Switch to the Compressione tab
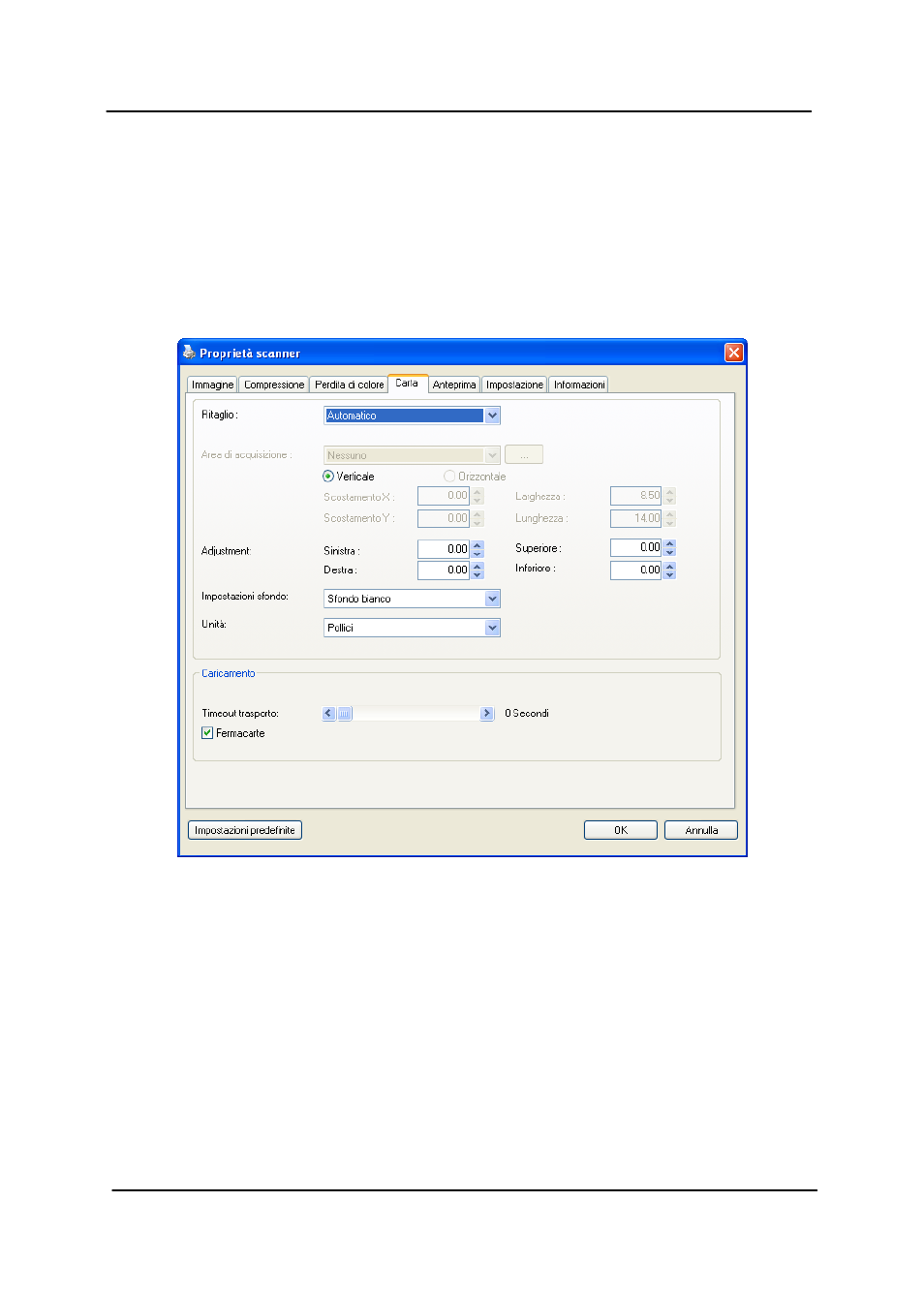924x1294 pixels. tap(274, 385)
